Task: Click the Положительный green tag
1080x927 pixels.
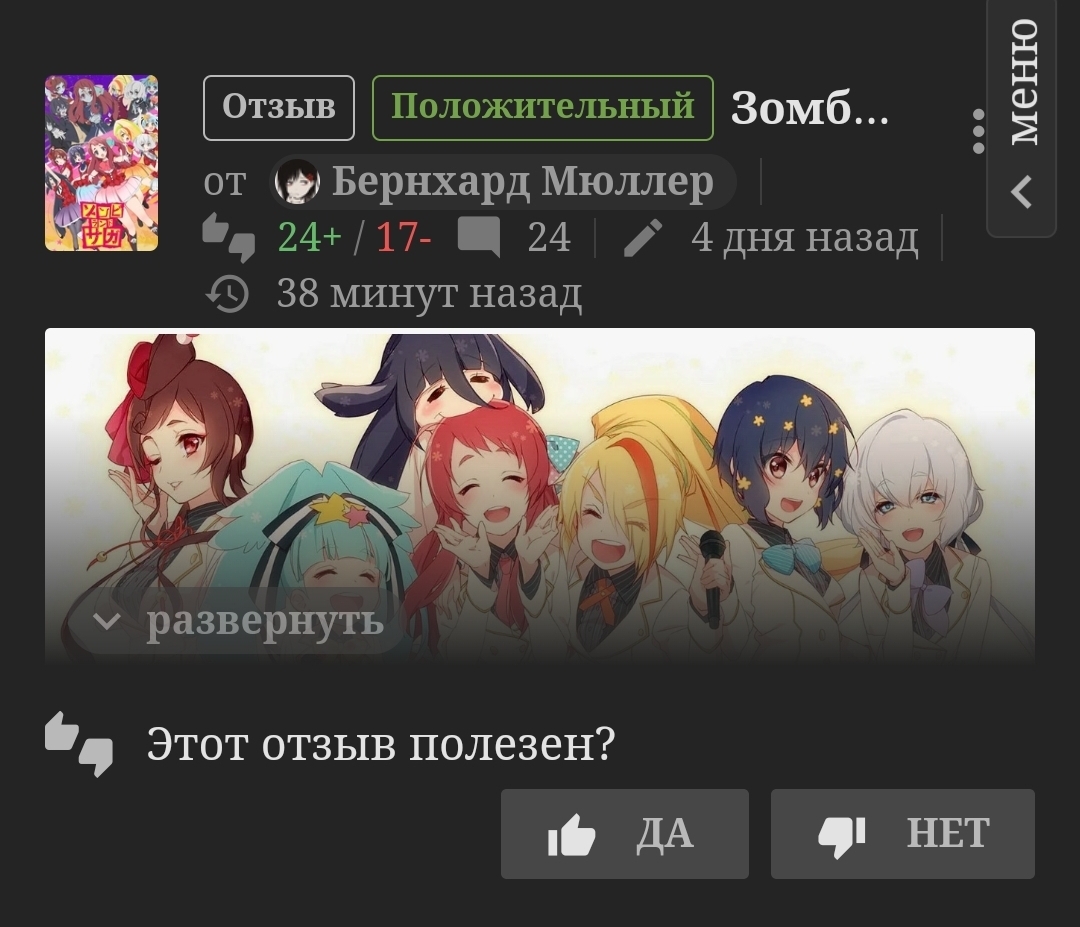Action: coord(543,107)
